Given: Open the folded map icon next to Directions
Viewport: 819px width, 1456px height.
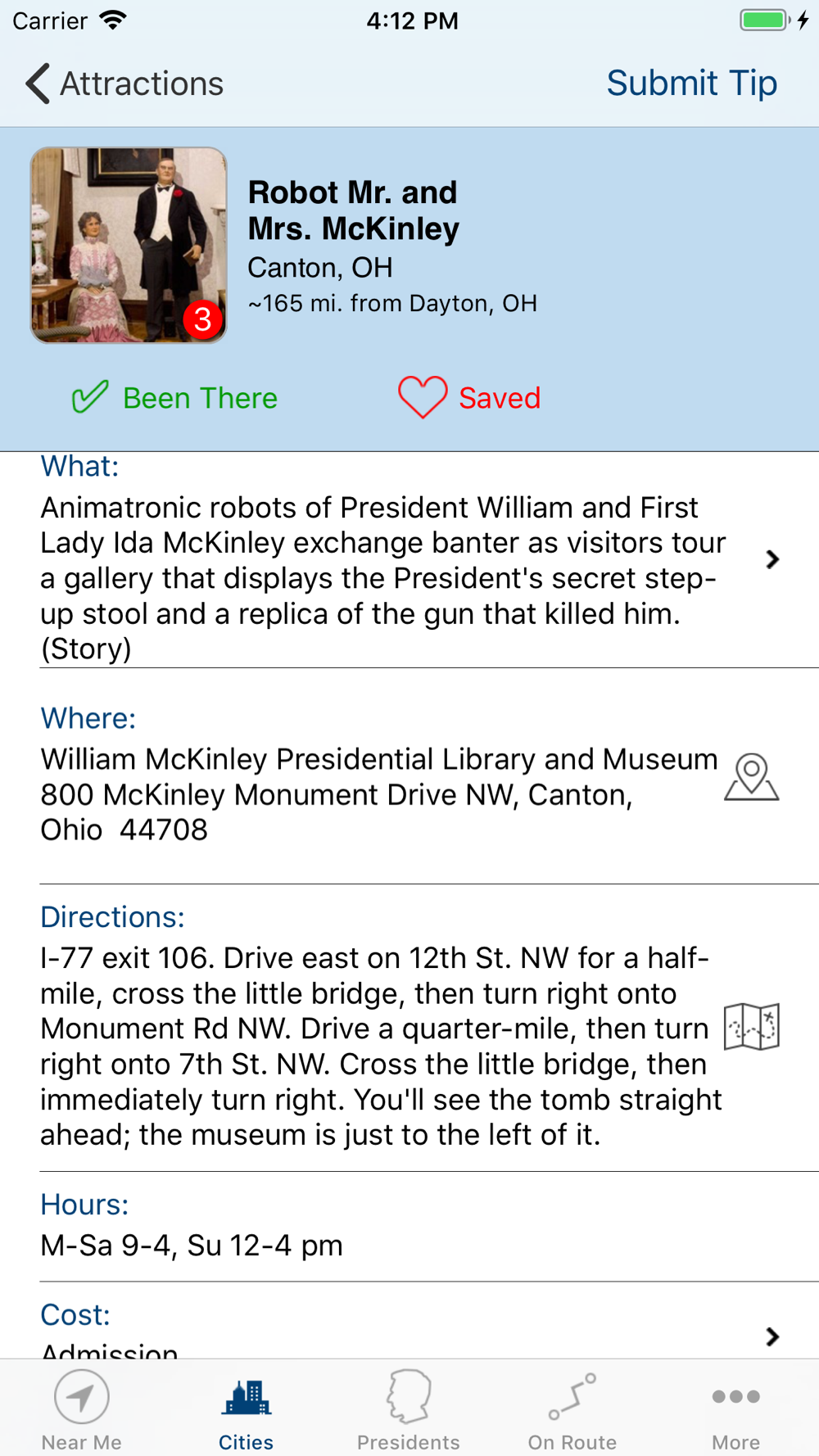Looking at the screenshot, I should click(x=751, y=1026).
